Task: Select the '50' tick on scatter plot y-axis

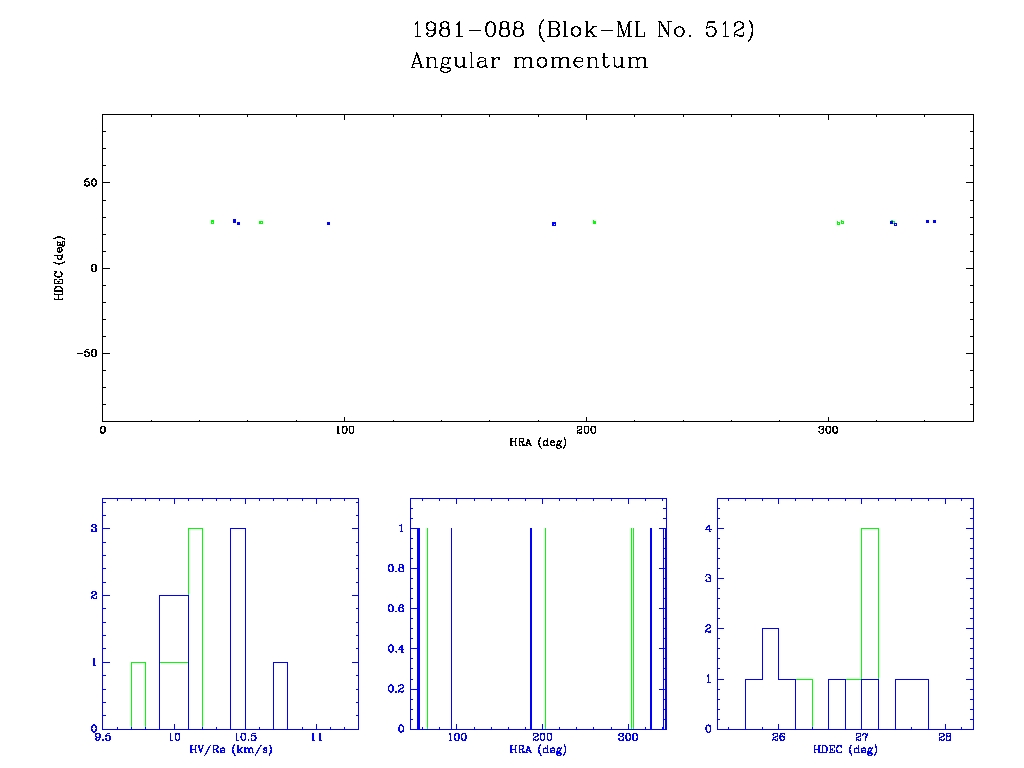Action: (x=90, y=183)
